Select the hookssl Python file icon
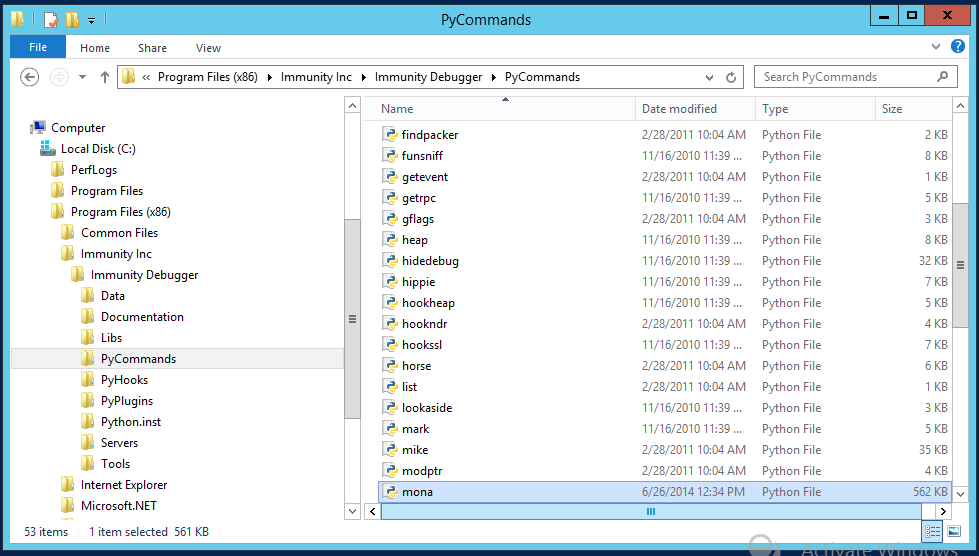This screenshot has width=979, height=556. coord(390,345)
